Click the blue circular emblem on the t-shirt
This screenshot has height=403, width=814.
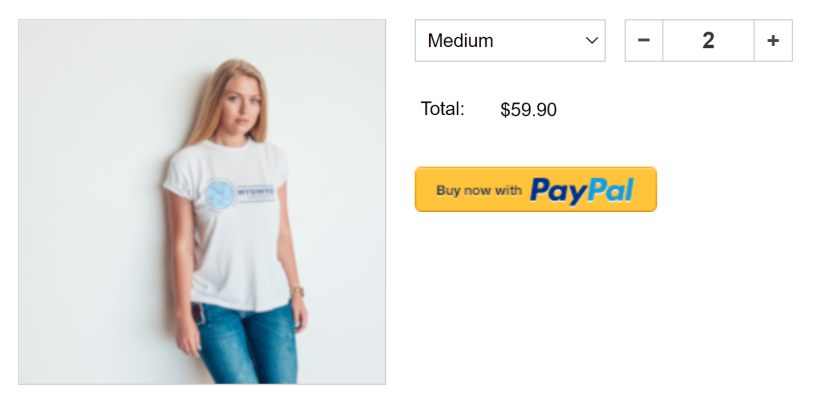(220, 194)
